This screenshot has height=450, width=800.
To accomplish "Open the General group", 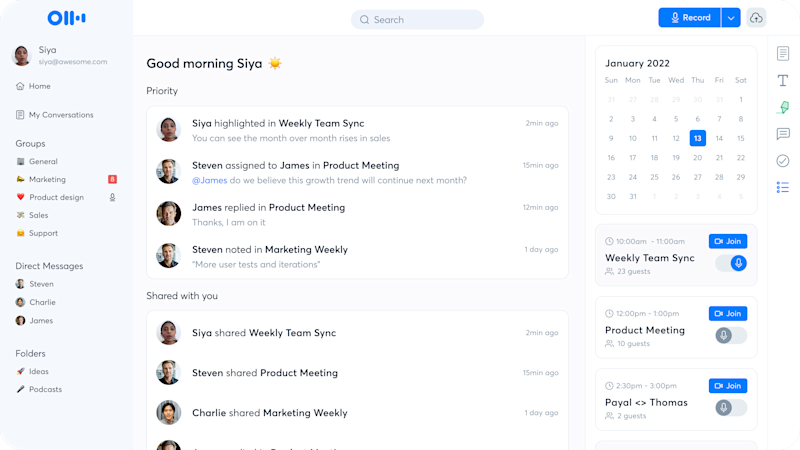I will click(x=43, y=161).
